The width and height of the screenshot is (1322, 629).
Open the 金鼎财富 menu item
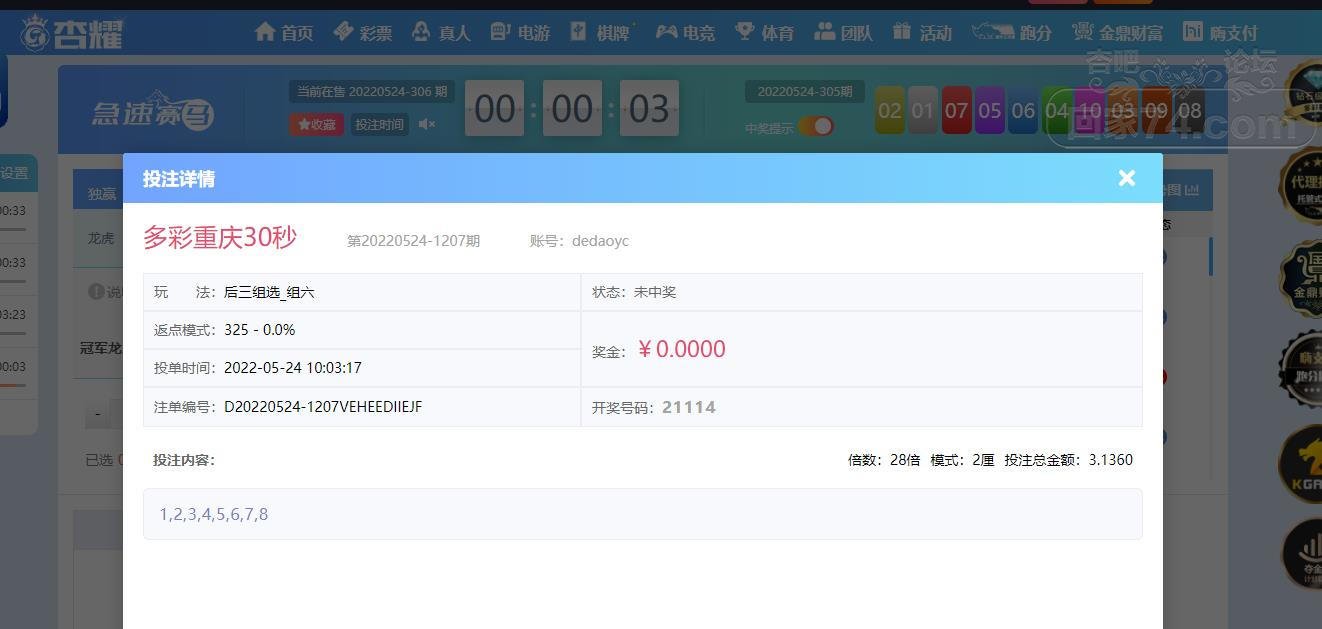coord(1117,32)
